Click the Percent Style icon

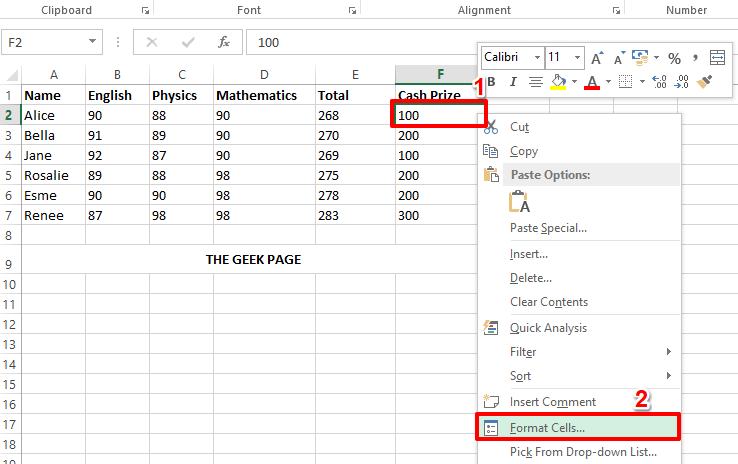pyautogui.click(x=674, y=58)
